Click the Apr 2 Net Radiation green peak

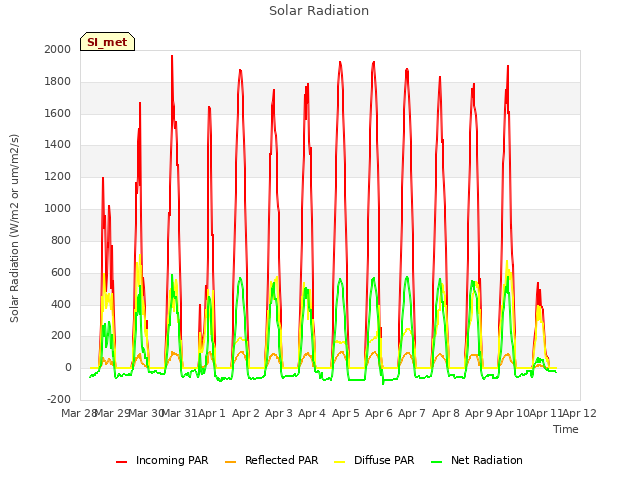pos(240,278)
